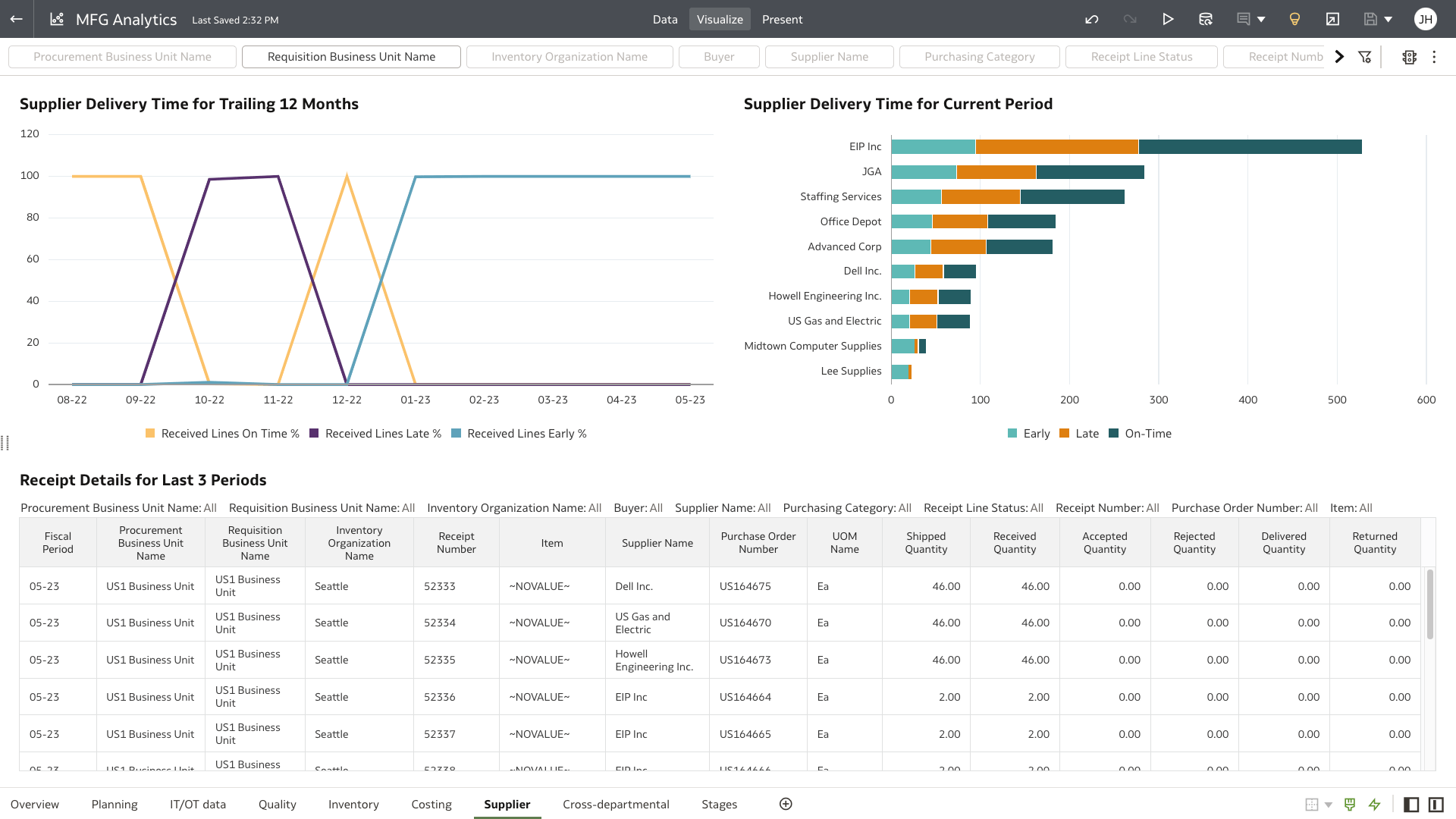
Task: Click the export icon in header
Action: coord(1332,19)
